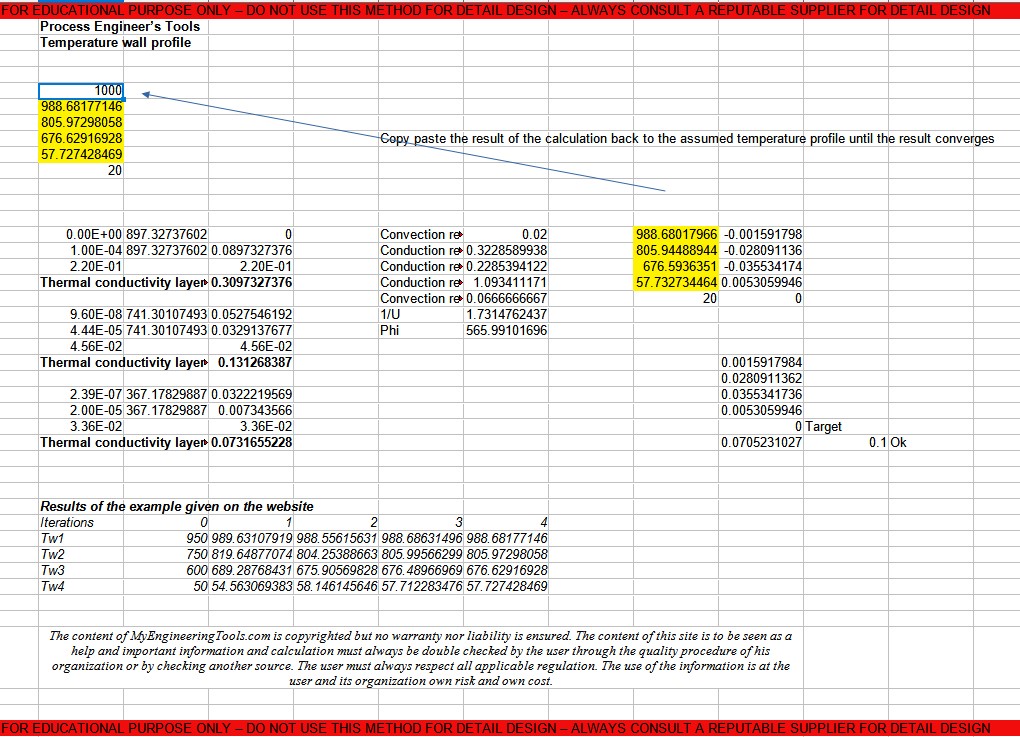Click the error sum cell 0.0705231027

click(x=761, y=442)
